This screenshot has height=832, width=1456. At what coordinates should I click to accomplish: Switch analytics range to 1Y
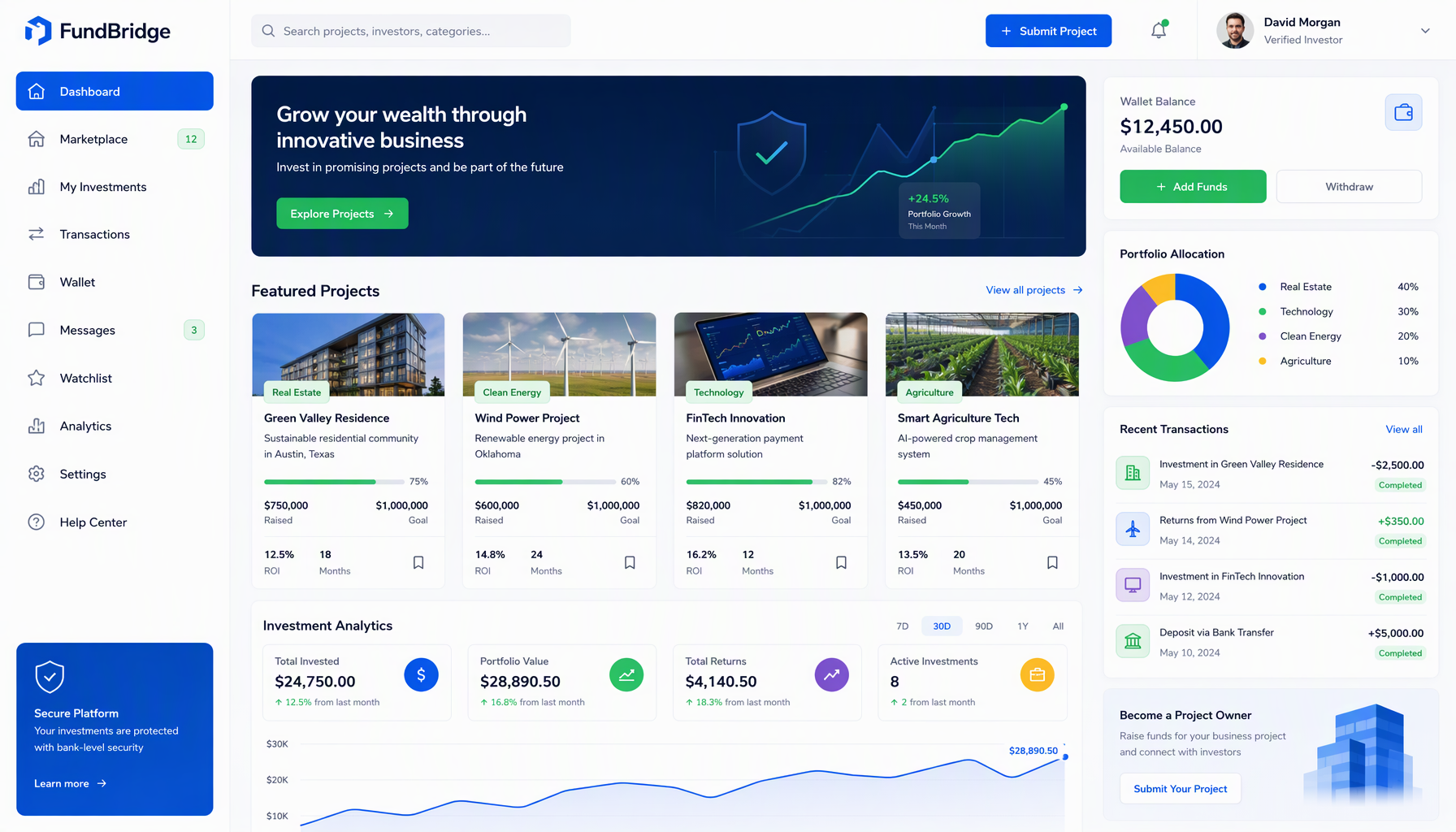[1023, 626]
